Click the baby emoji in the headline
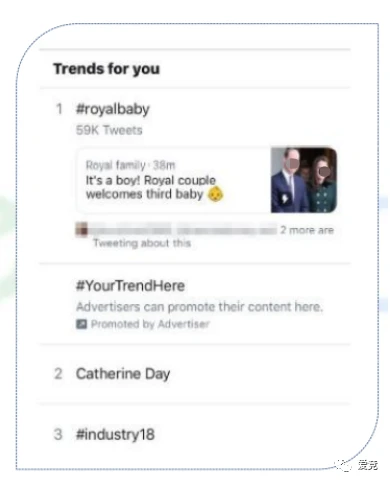Image resolution: width=390 pixels, height=483 pixels. click(215, 194)
